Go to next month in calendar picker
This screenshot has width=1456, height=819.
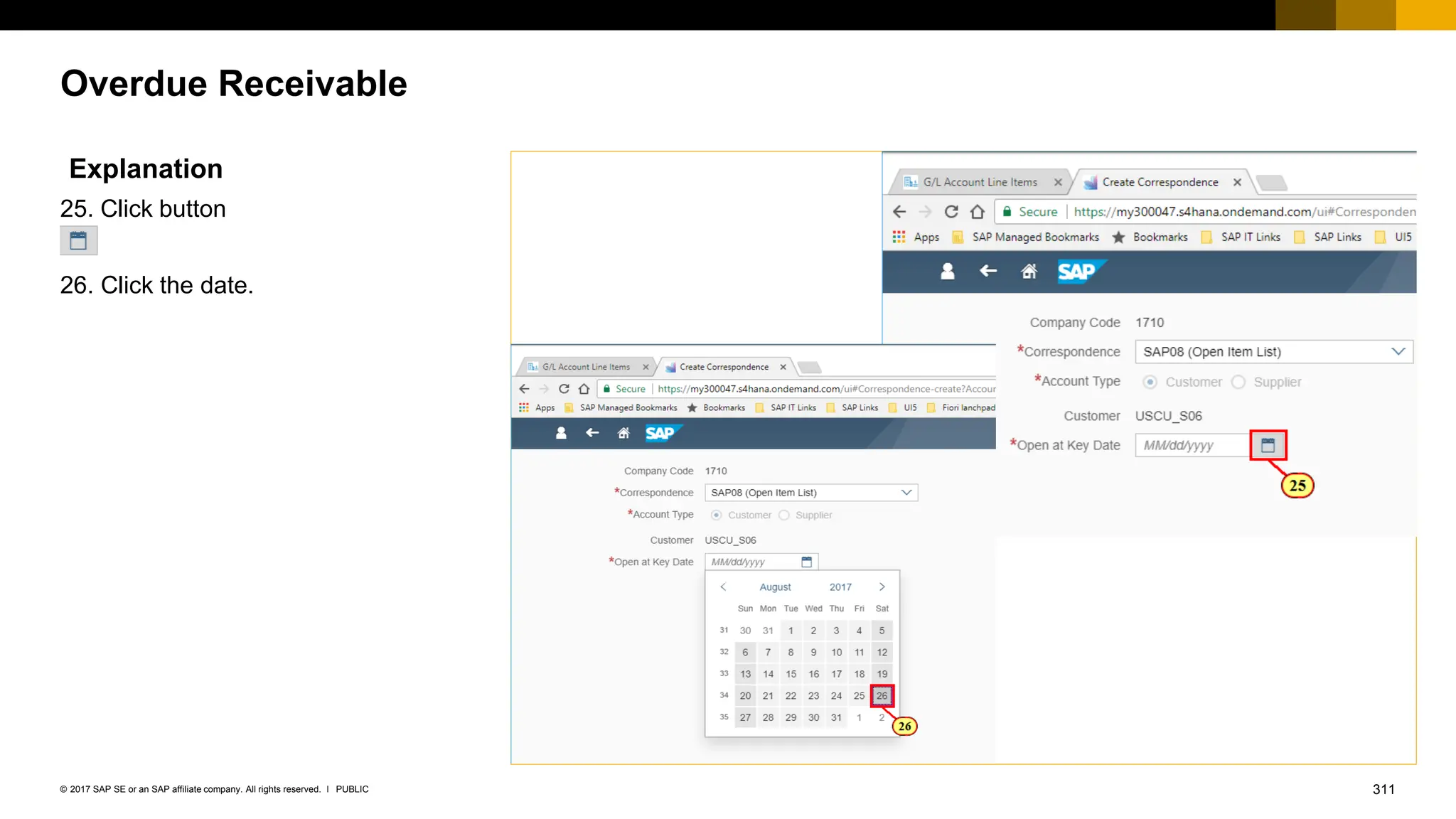882,587
